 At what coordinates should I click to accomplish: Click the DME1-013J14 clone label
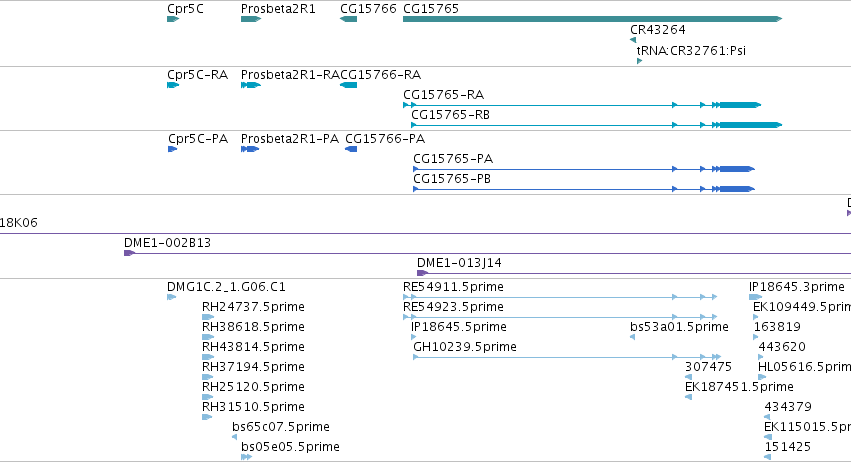coord(459,263)
